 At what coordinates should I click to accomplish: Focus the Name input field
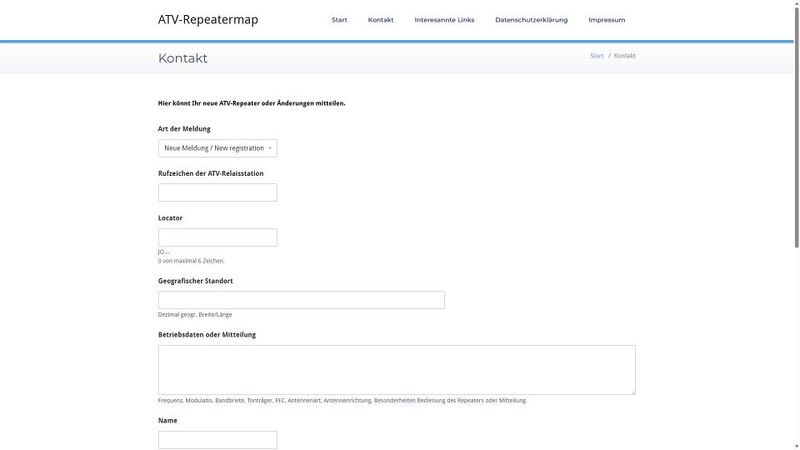[217, 440]
